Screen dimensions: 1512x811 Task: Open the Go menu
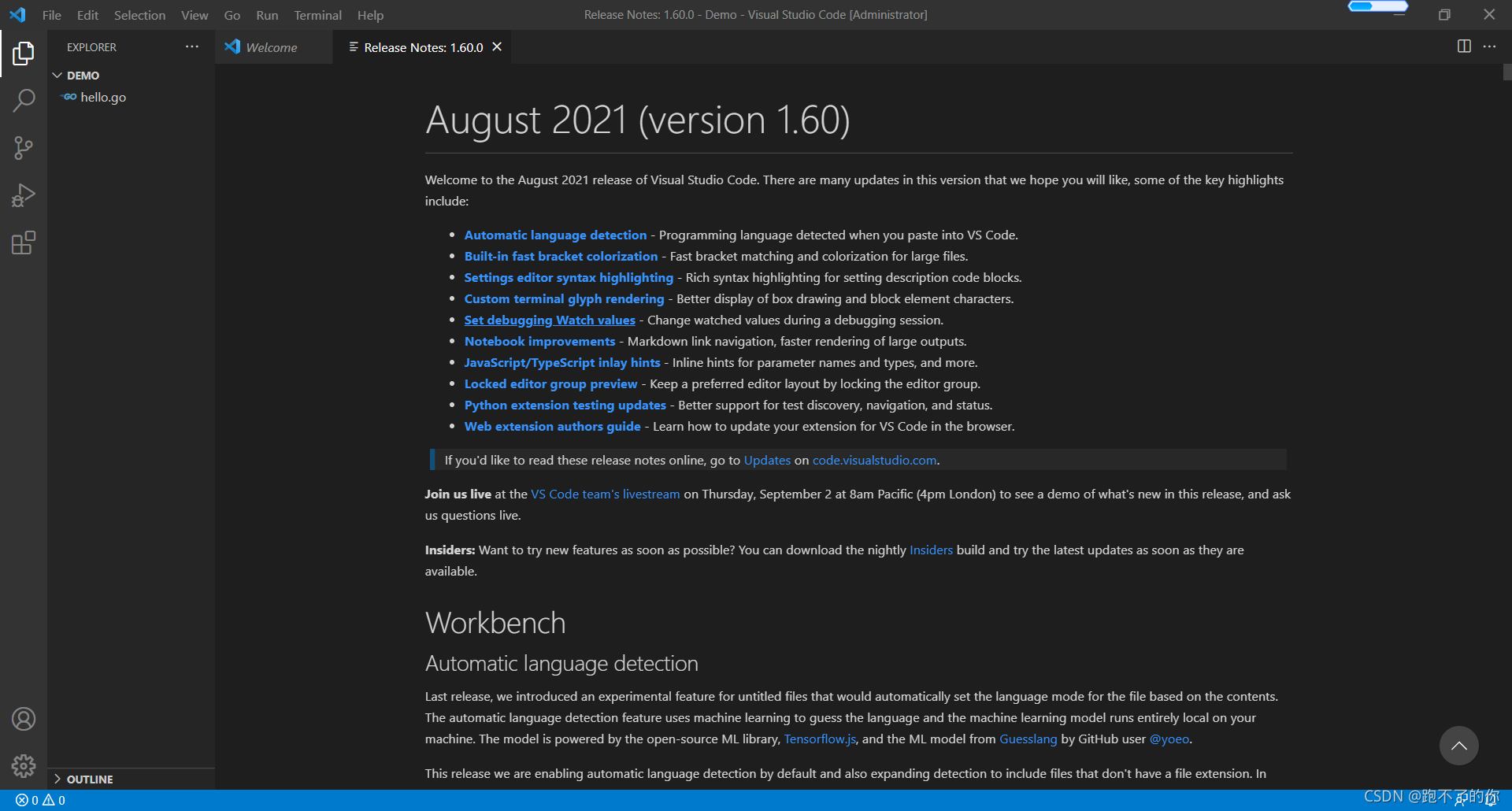[x=232, y=15]
